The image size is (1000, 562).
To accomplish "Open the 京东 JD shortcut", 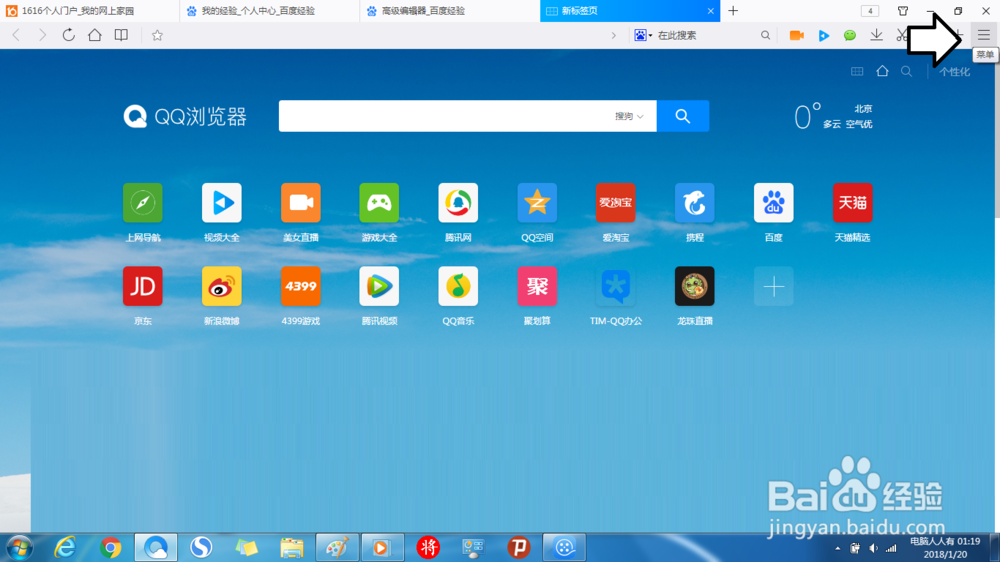I will pyautogui.click(x=143, y=296).
